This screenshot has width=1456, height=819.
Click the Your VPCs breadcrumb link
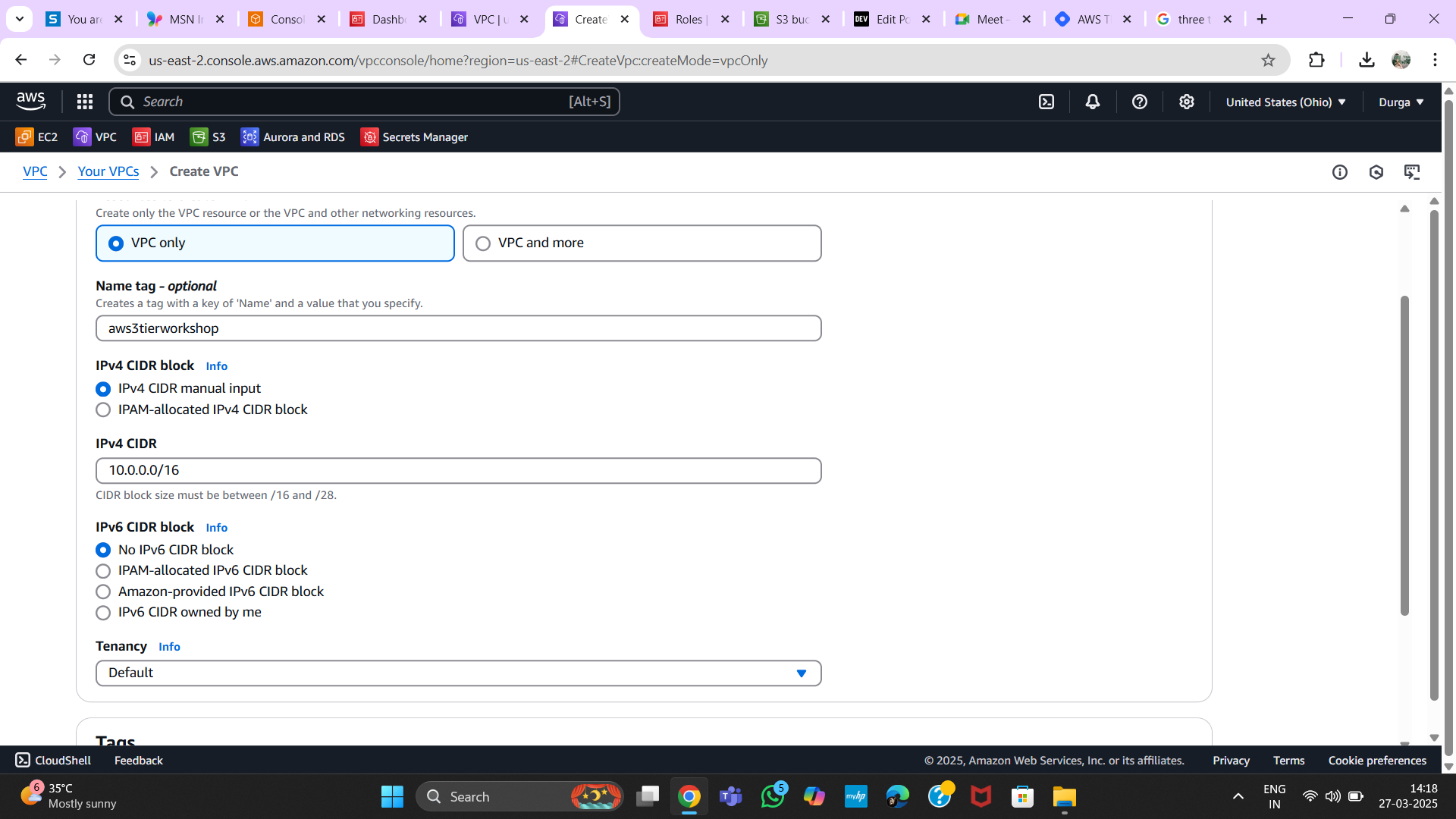tap(108, 172)
